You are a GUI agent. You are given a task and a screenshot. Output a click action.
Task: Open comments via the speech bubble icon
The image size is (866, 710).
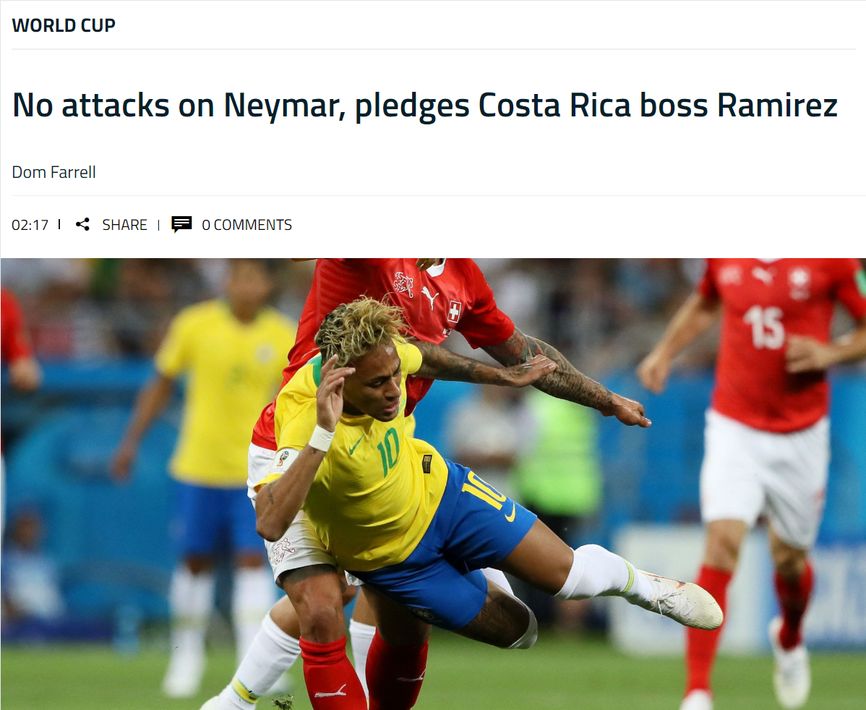tap(181, 224)
